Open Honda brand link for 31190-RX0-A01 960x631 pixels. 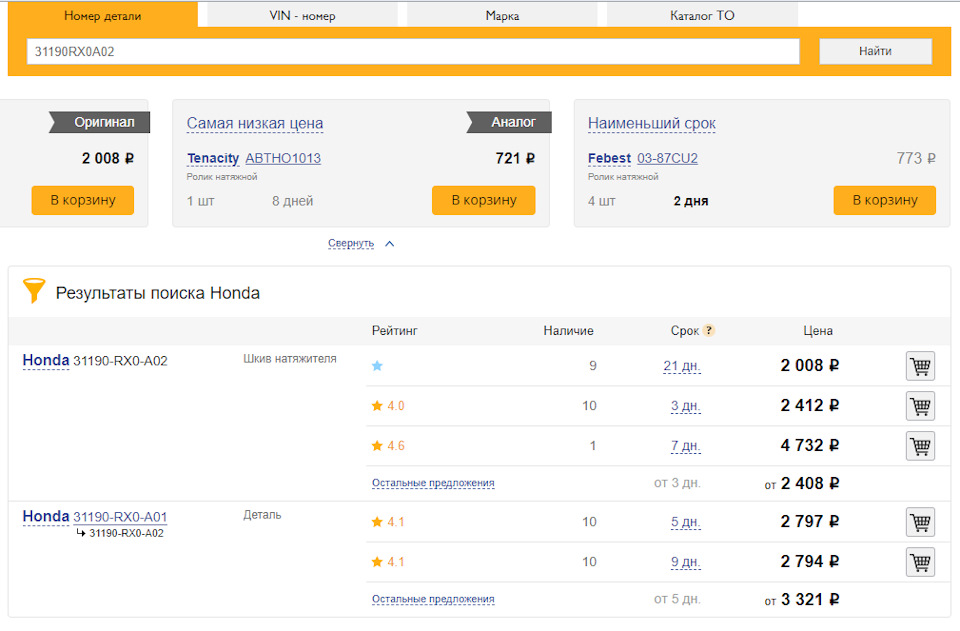tap(46, 517)
